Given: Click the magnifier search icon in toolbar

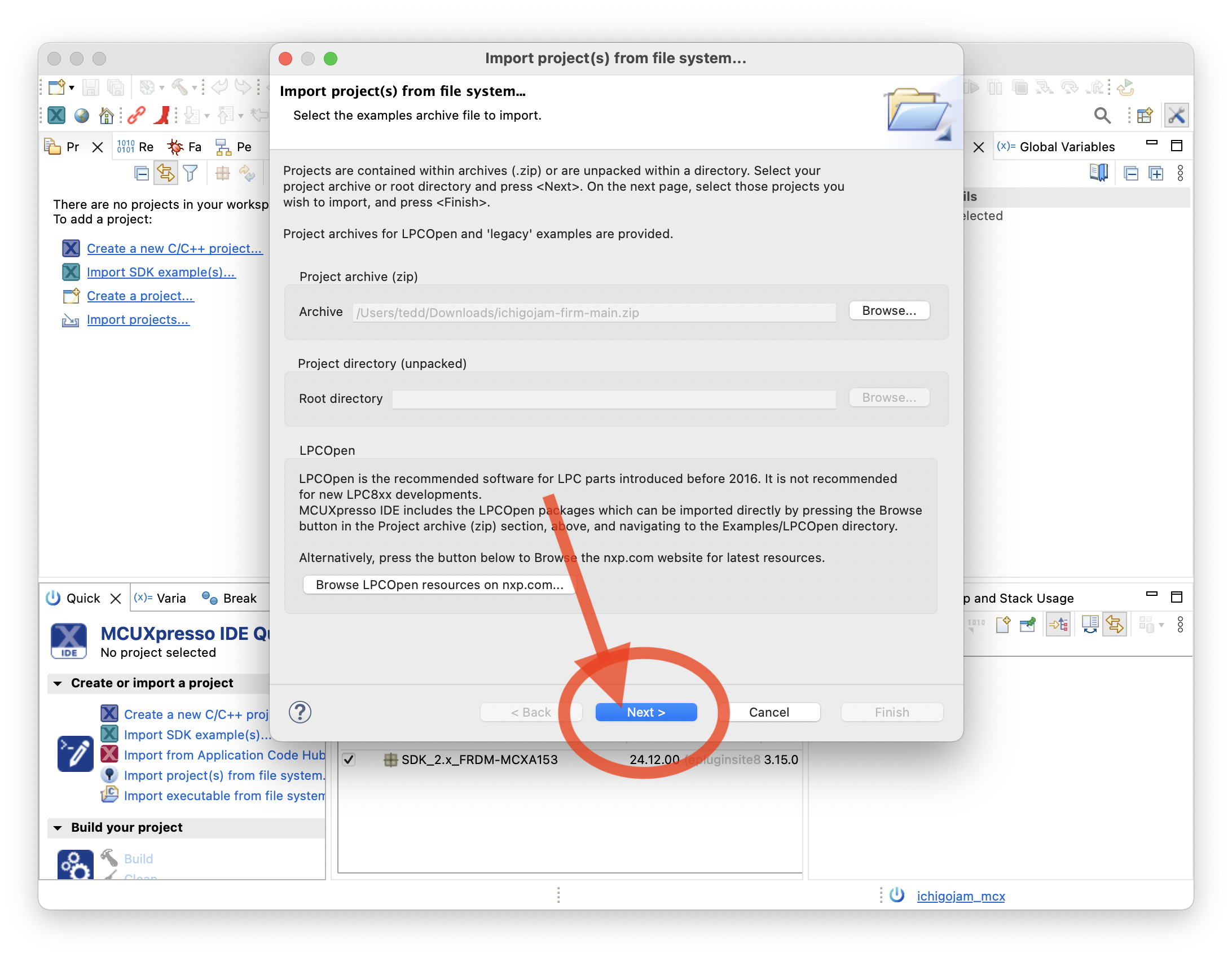Looking at the screenshot, I should coord(1102,116).
